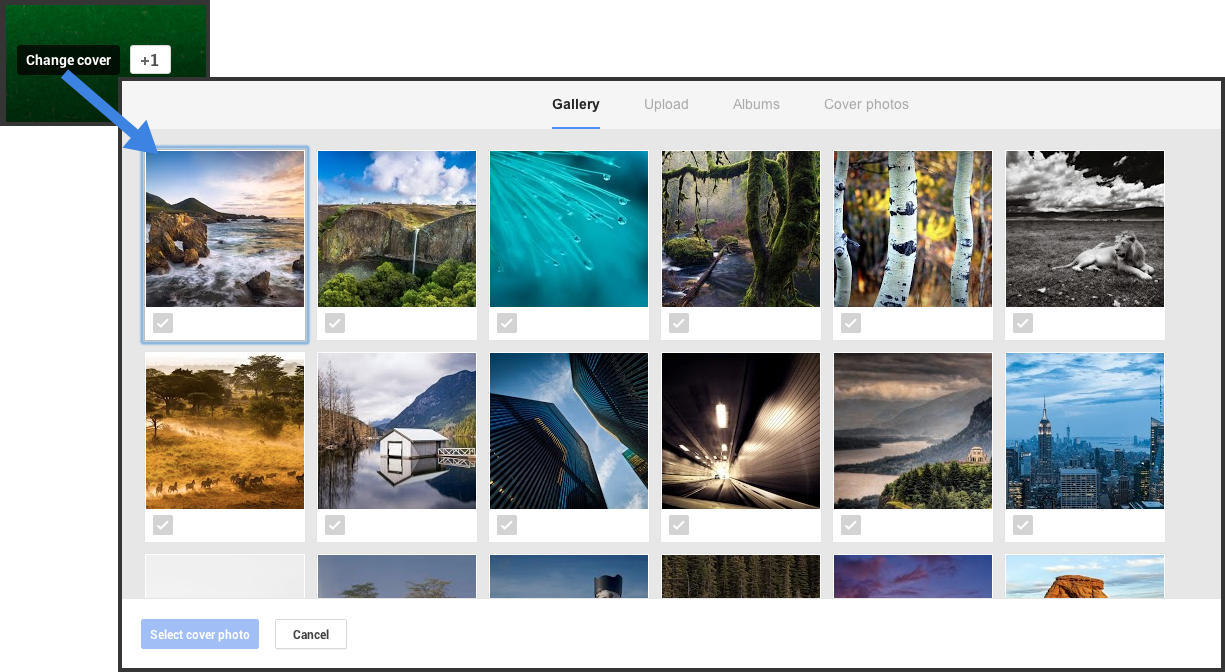Viewport: 1225px width, 672px height.
Task: Open the Albums tab
Action: pos(756,104)
